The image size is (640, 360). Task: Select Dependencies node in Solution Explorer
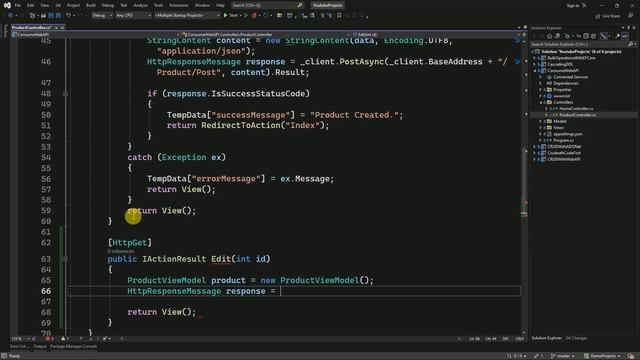coord(565,83)
